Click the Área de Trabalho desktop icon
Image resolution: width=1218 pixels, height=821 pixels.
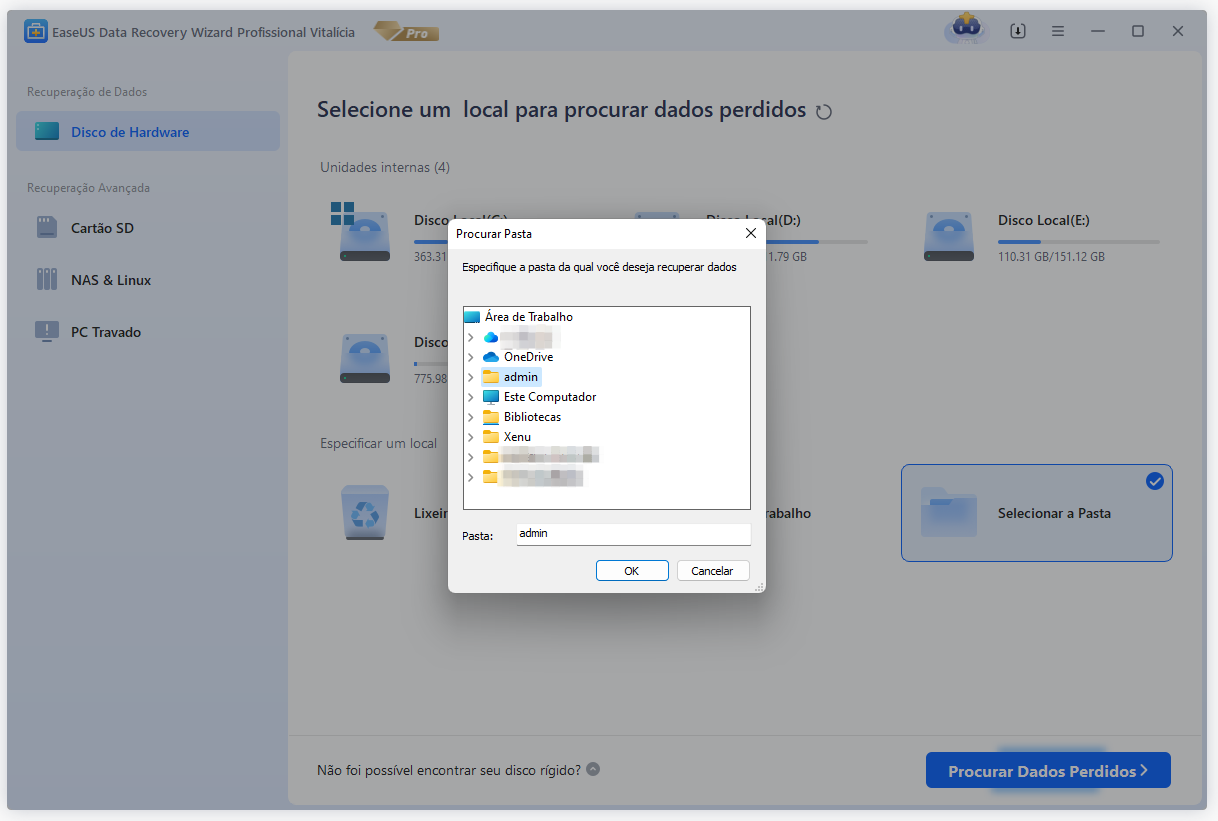coord(472,317)
